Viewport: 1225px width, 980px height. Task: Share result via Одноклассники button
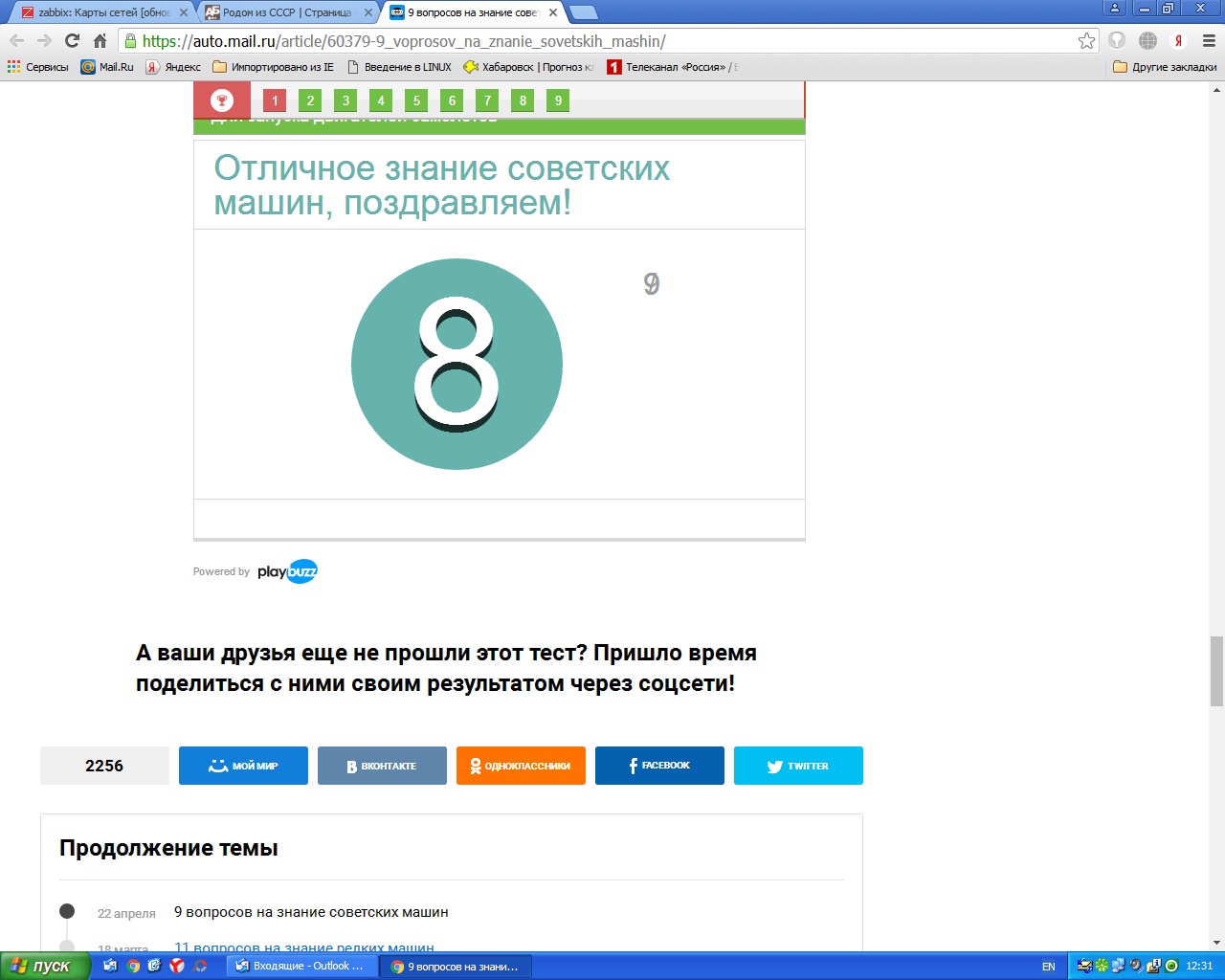521,766
